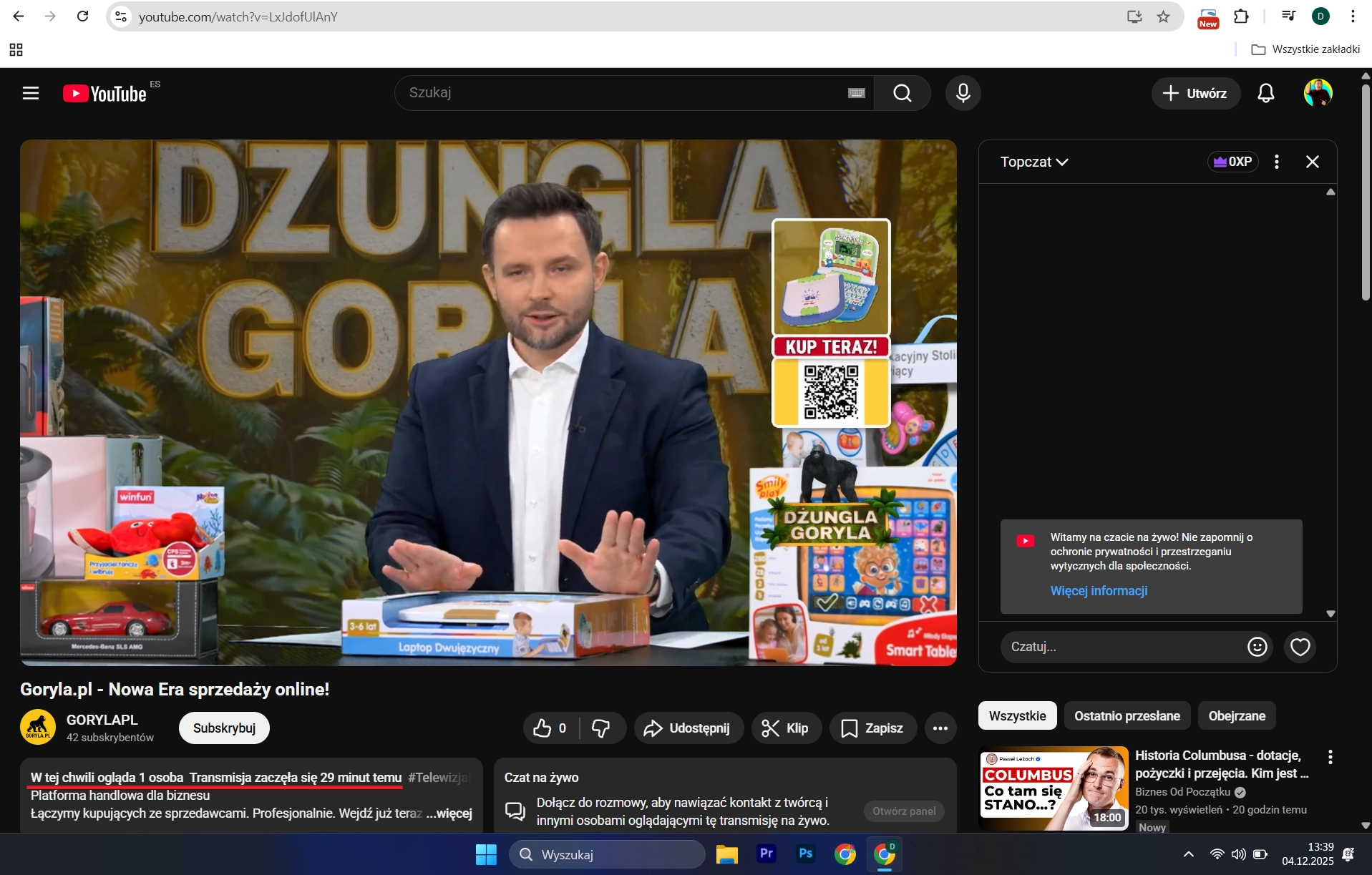Image resolution: width=1372 pixels, height=875 pixels.
Task: Subscribe to the GORYLAPL channel
Action: click(x=224, y=728)
